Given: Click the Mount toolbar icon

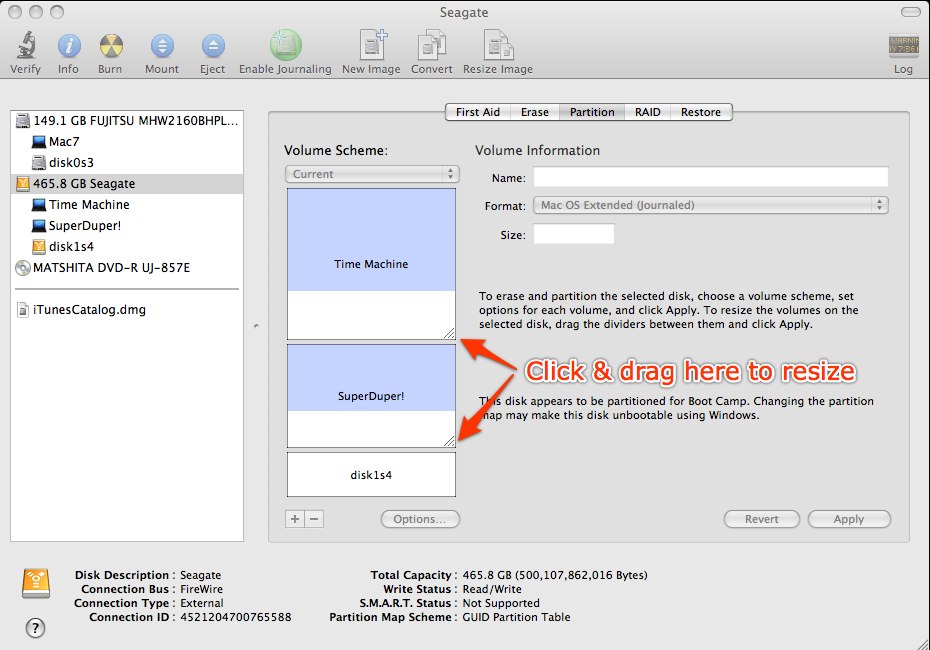Looking at the screenshot, I should click(162, 46).
